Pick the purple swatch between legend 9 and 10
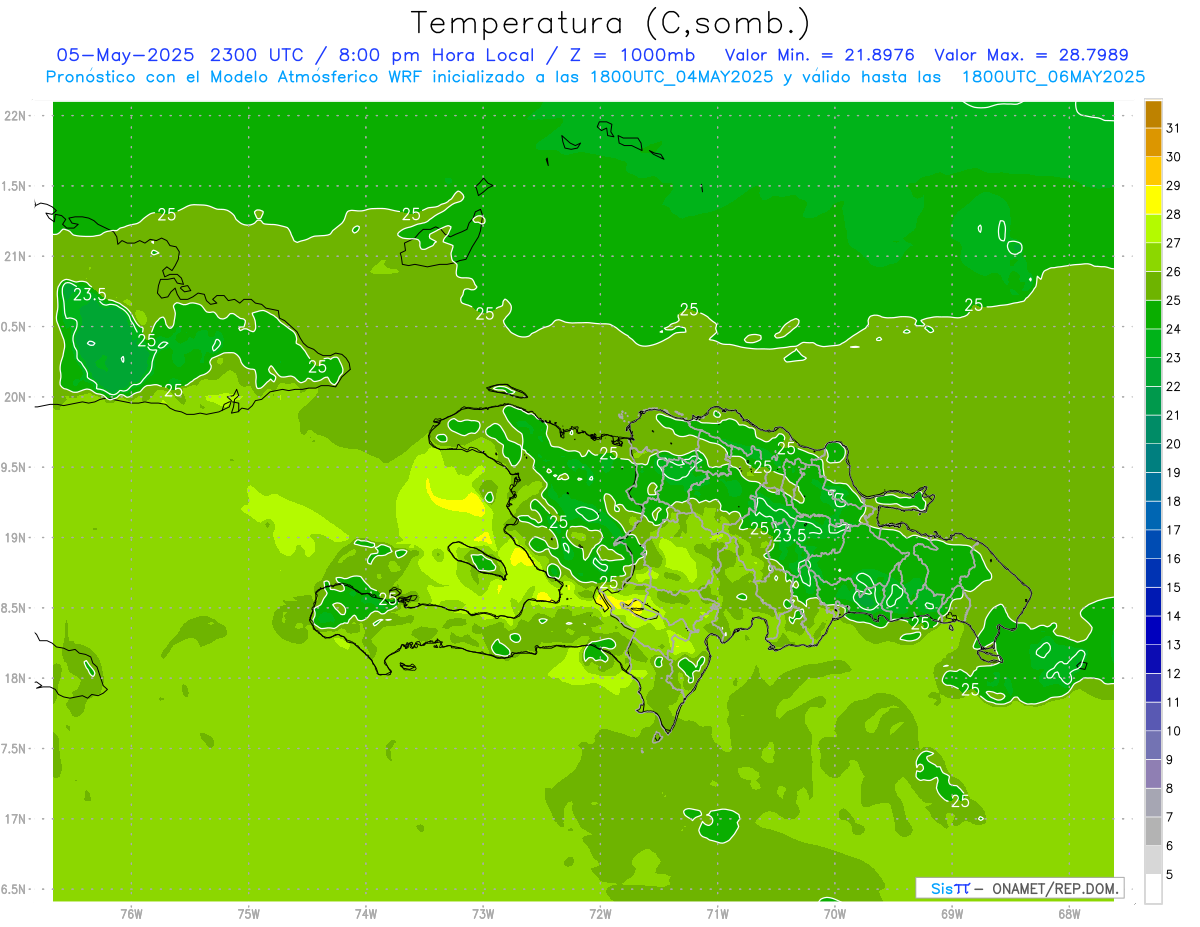This screenshot has width=1200, height=927. tap(1153, 745)
